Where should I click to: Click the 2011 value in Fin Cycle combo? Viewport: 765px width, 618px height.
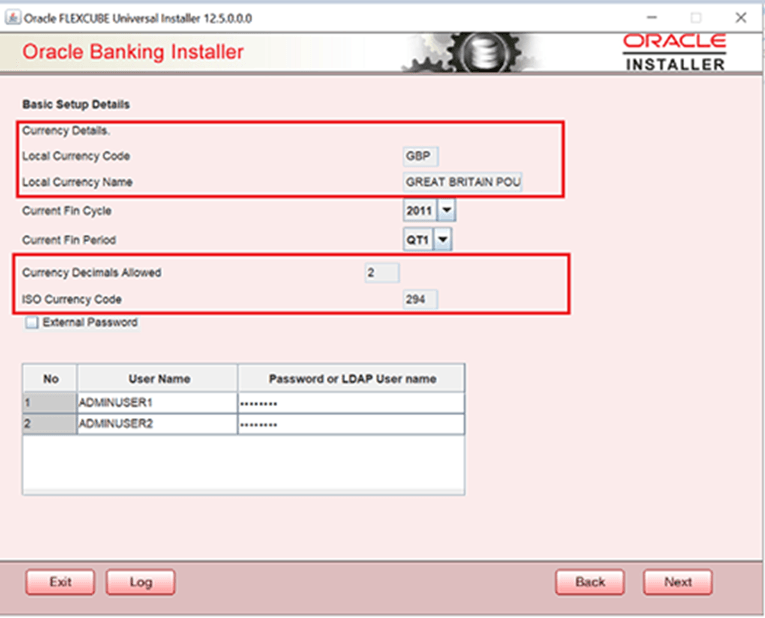[x=420, y=211]
